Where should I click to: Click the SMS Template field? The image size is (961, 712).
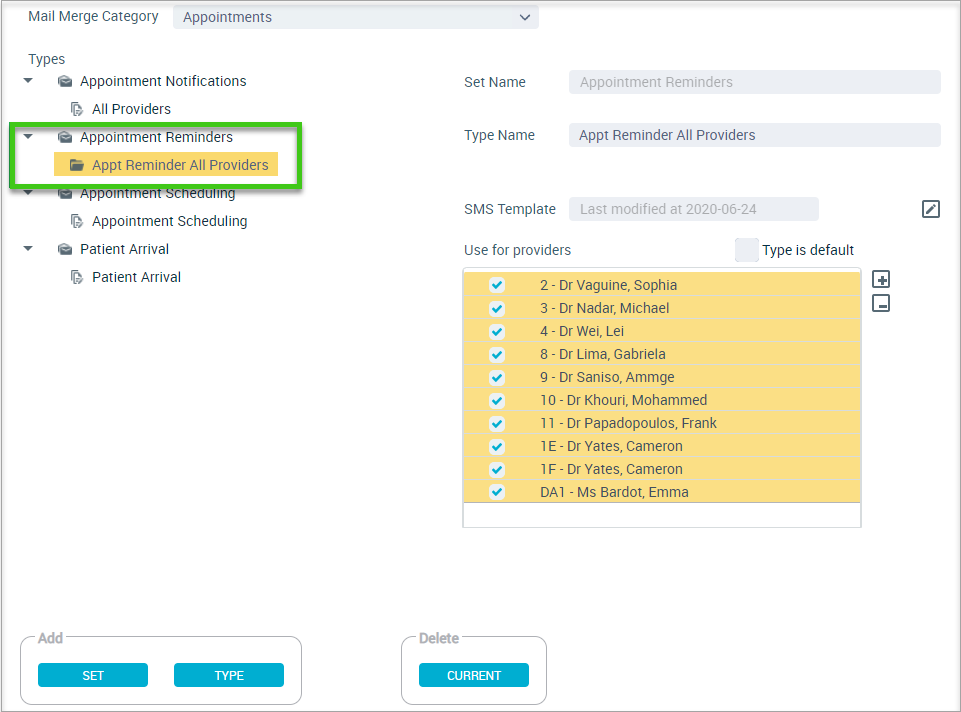tap(694, 209)
